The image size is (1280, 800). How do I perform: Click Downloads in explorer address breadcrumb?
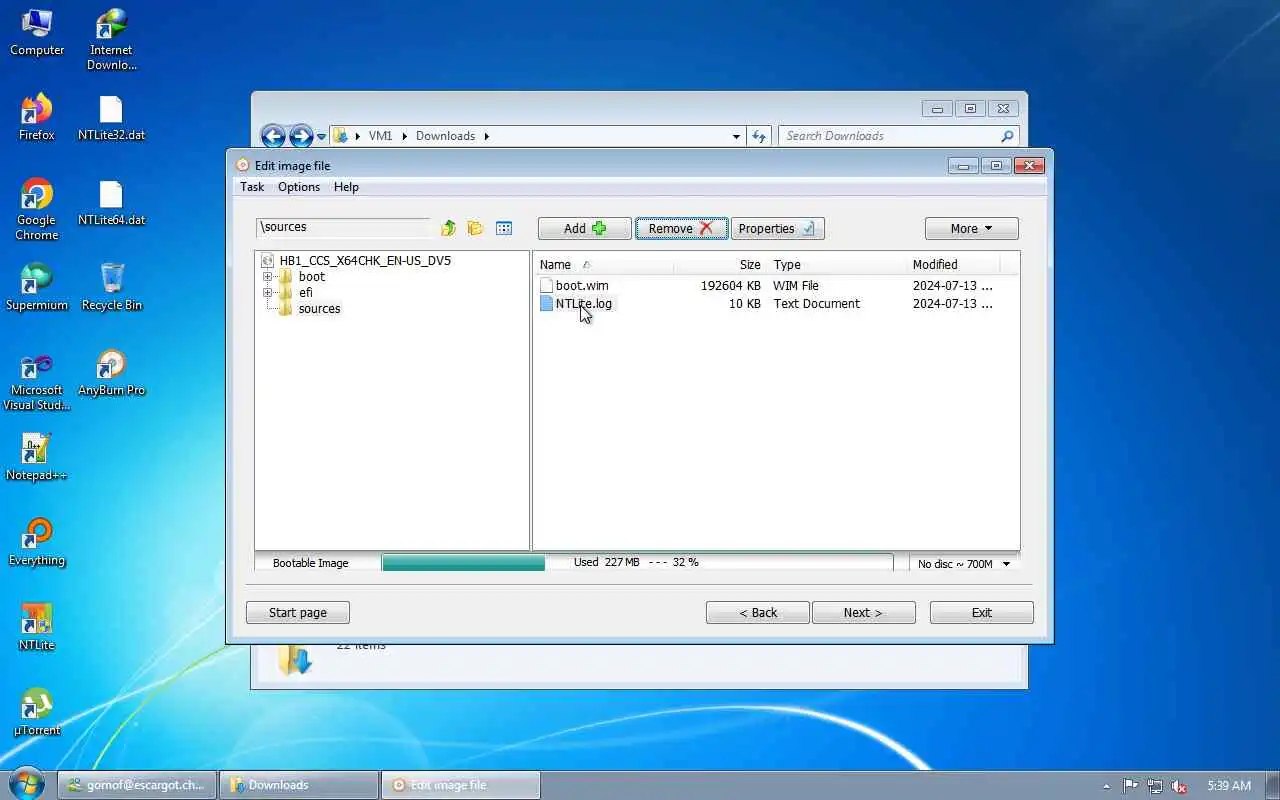[x=445, y=136]
